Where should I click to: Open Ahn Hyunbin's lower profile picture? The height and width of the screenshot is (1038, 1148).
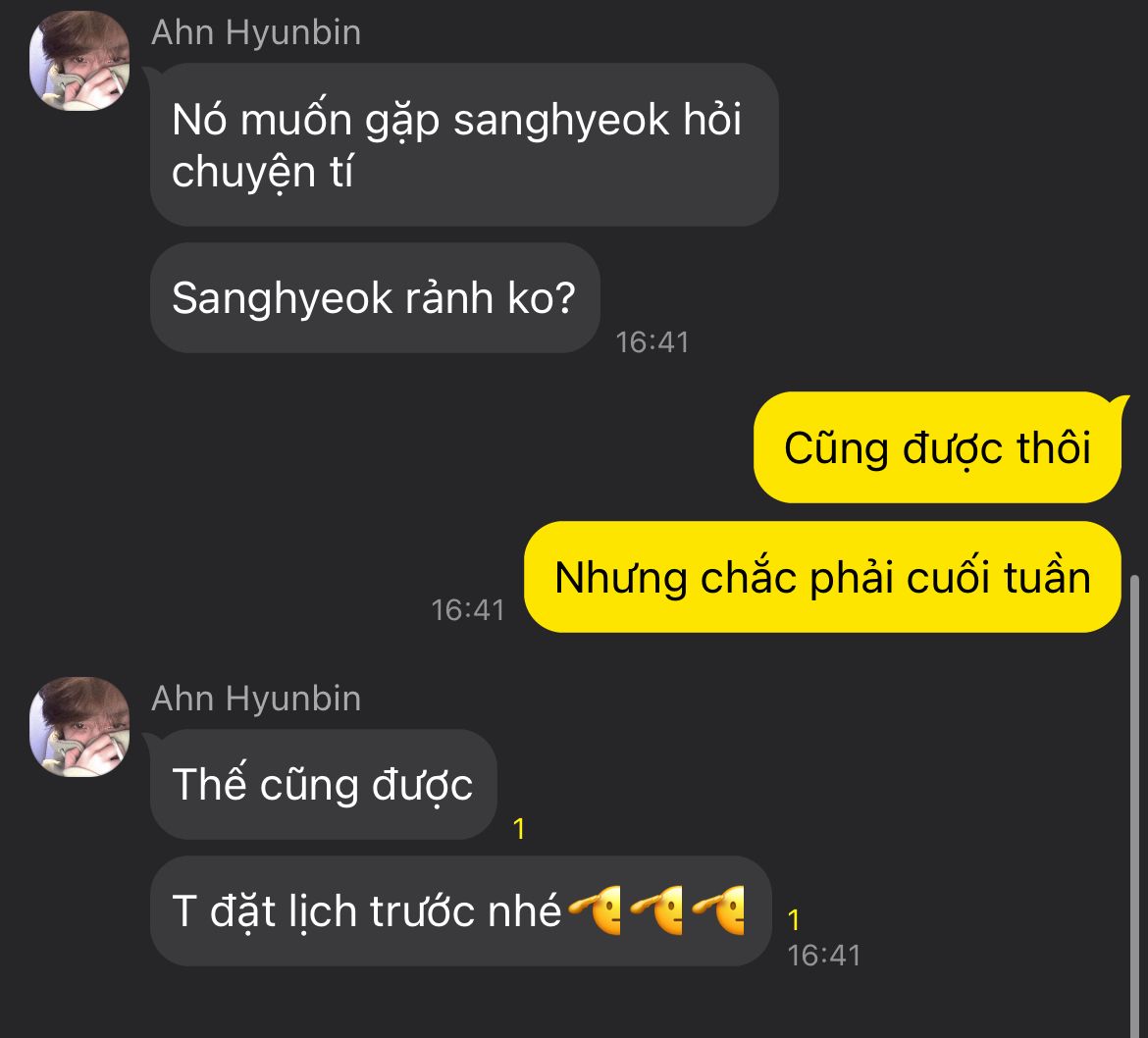(79, 726)
